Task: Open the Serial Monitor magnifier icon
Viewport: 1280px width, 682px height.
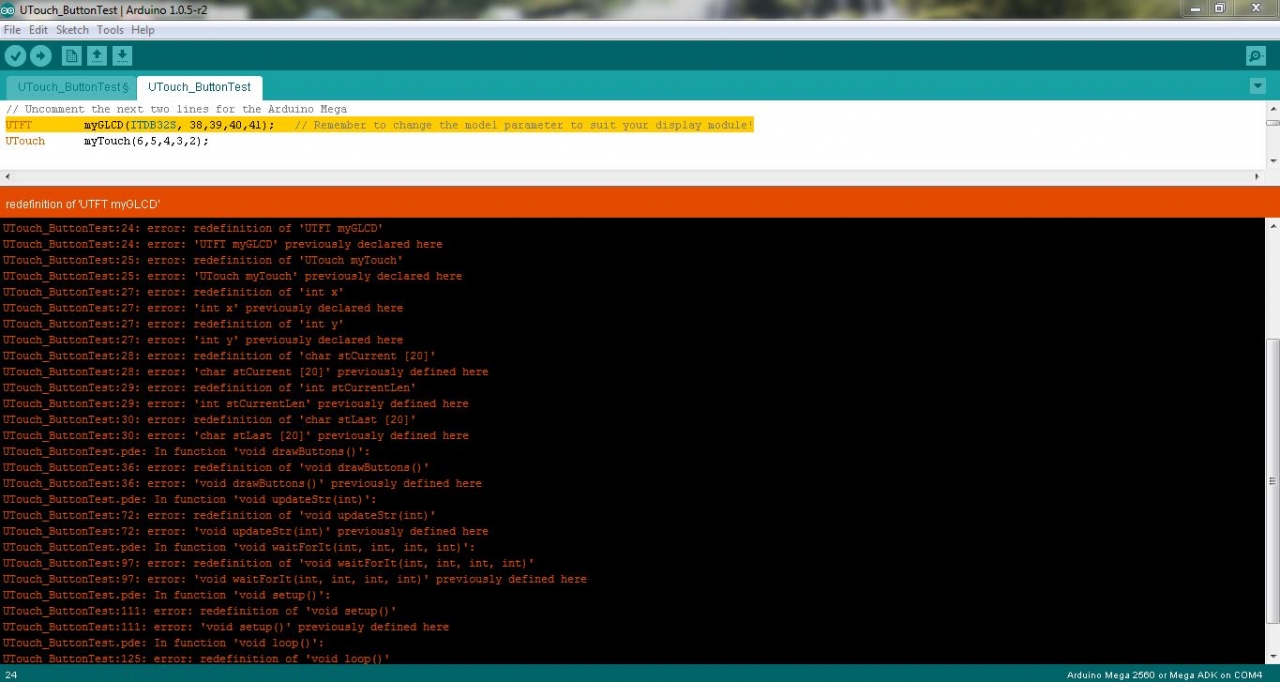Action: coord(1255,56)
